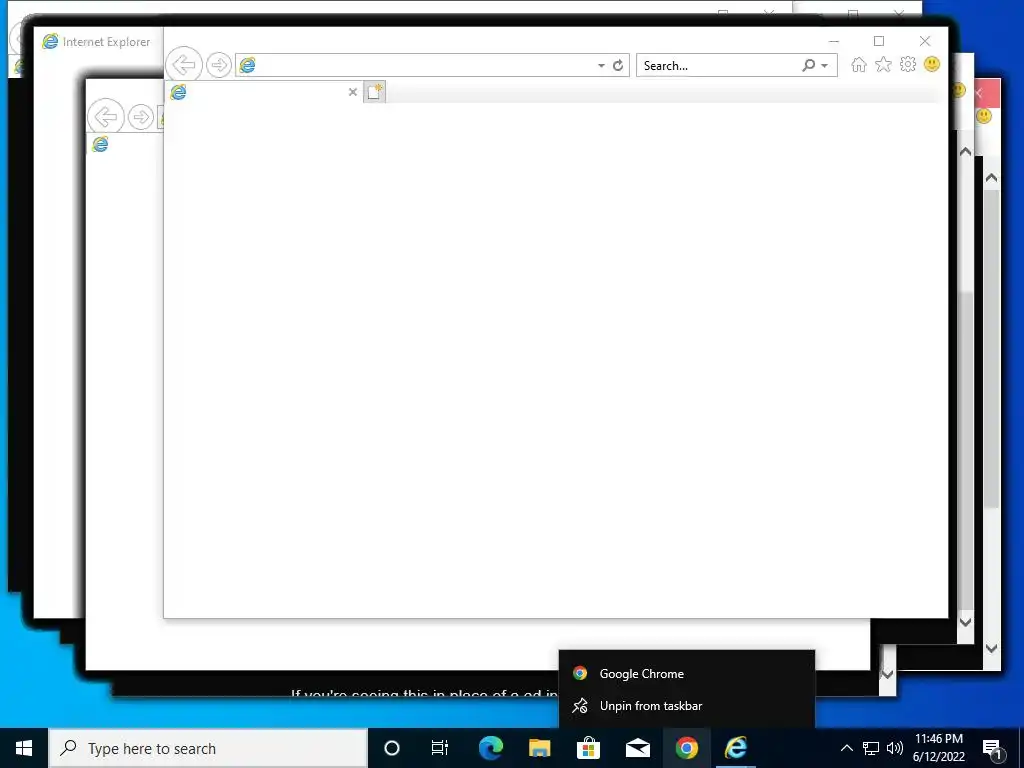Go to the Home page via the house icon
The width and height of the screenshot is (1024, 768).
pyautogui.click(x=859, y=64)
